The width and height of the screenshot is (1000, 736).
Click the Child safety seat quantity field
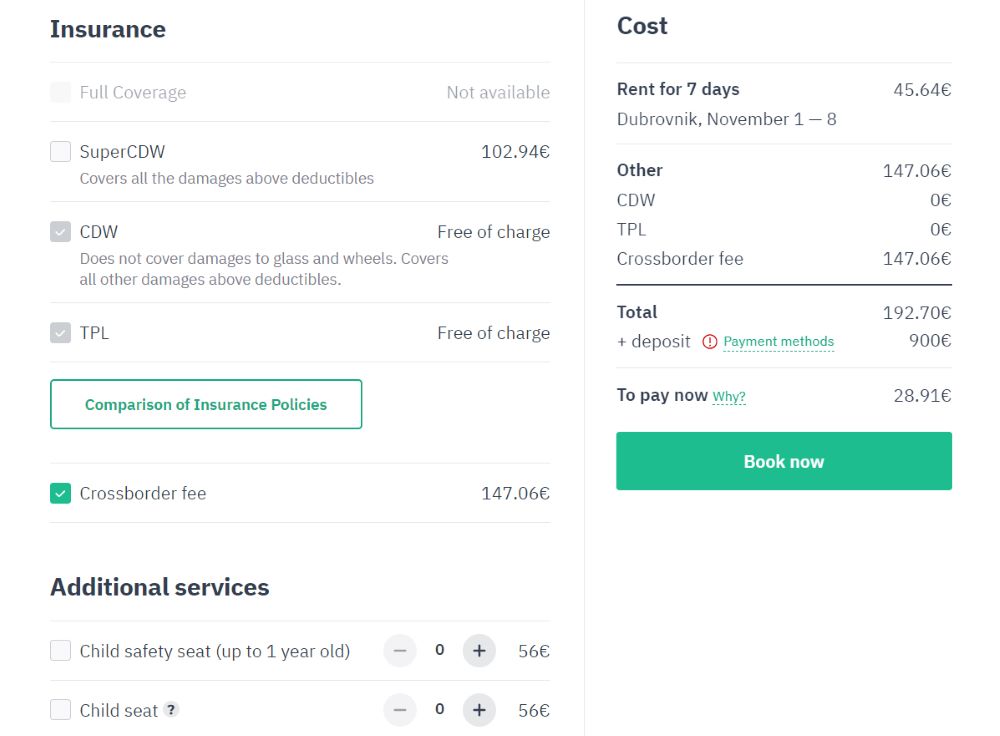[x=439, y=651]
